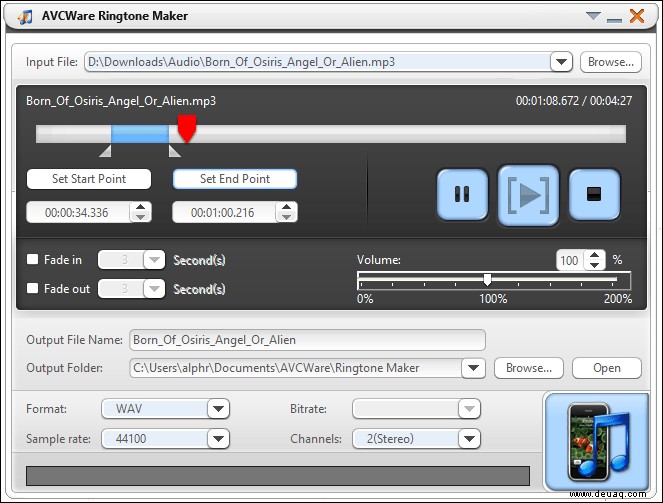Open the Sample rate dropdown showing 44100

pos(219,439)
